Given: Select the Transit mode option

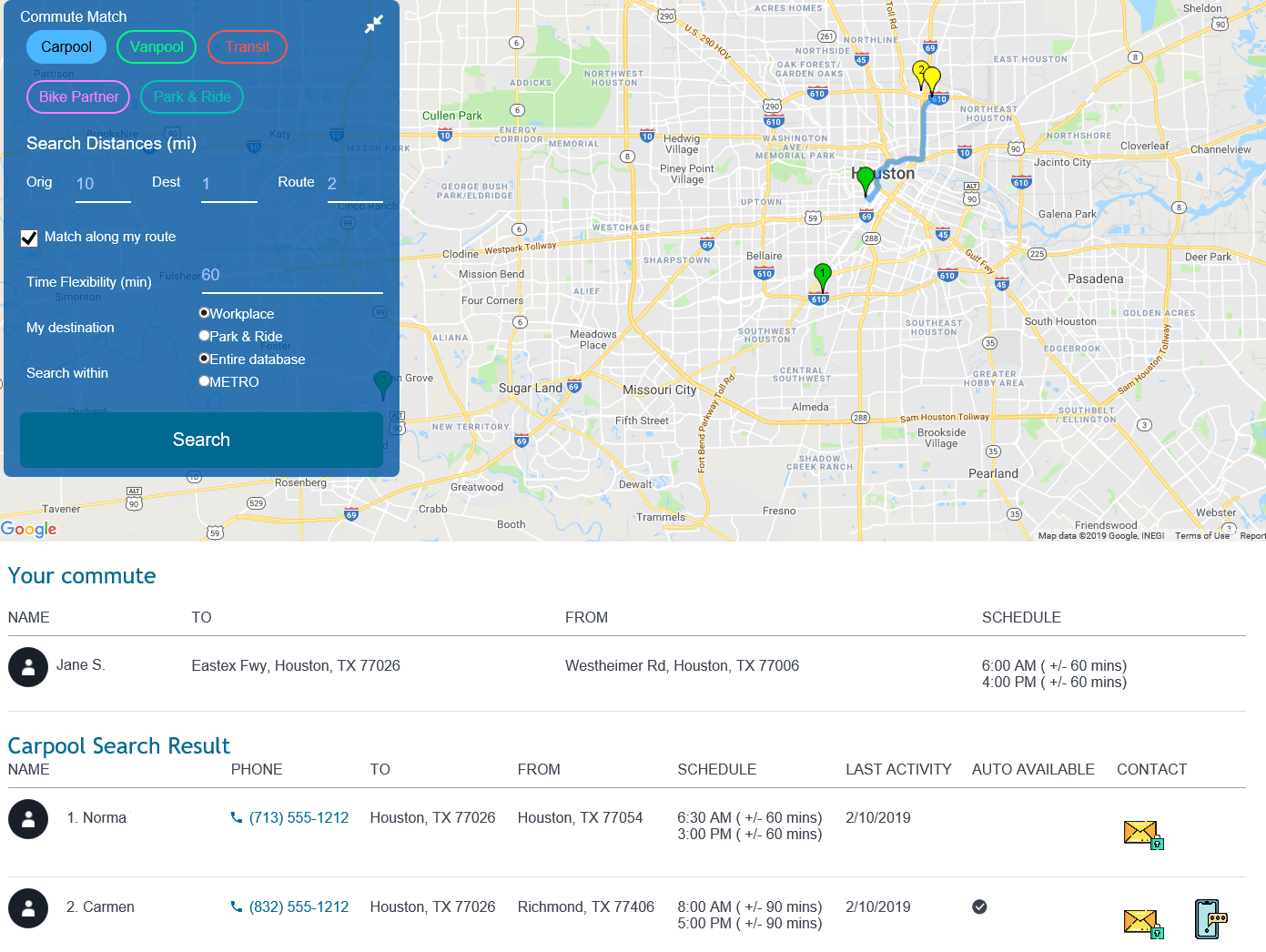Looking at the screenshot, I should point(247,46).
